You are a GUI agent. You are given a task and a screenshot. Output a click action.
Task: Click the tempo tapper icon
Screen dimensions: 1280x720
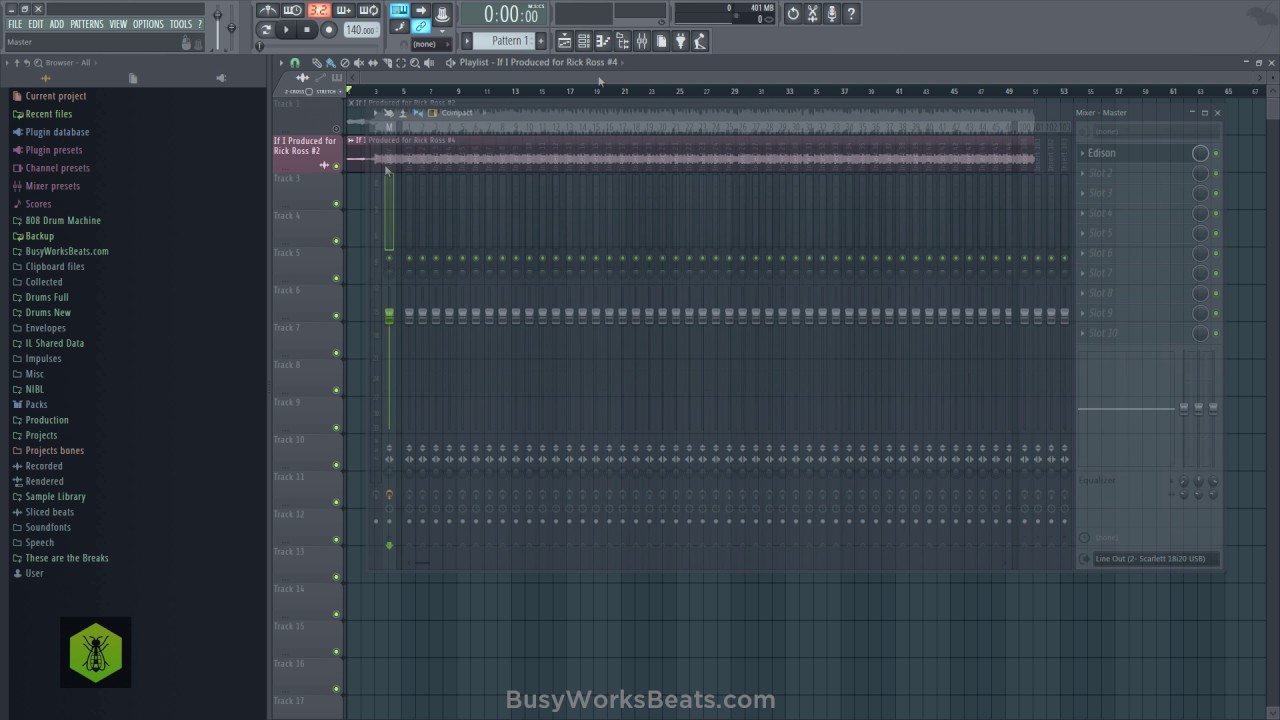click(699, 41)
